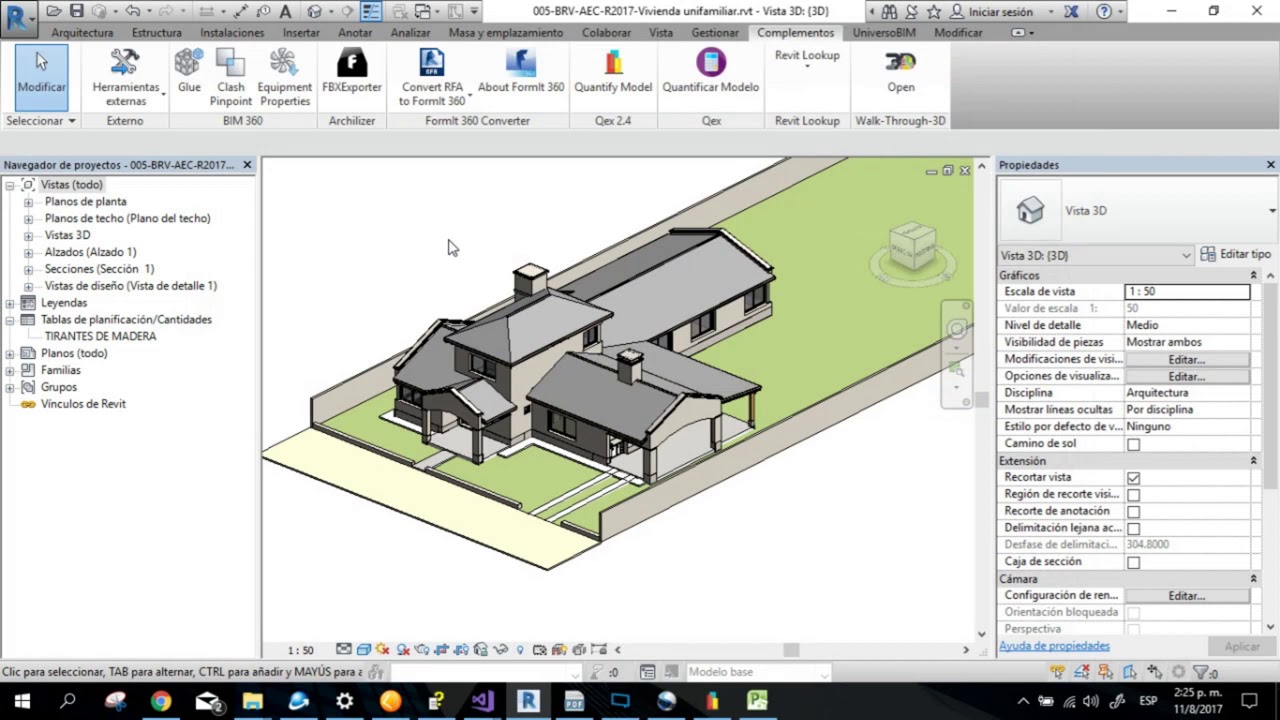Toggle Delimitación lejana activa checkbox
Viewport: 1280px width, 720px height.
coord(1133,529)
